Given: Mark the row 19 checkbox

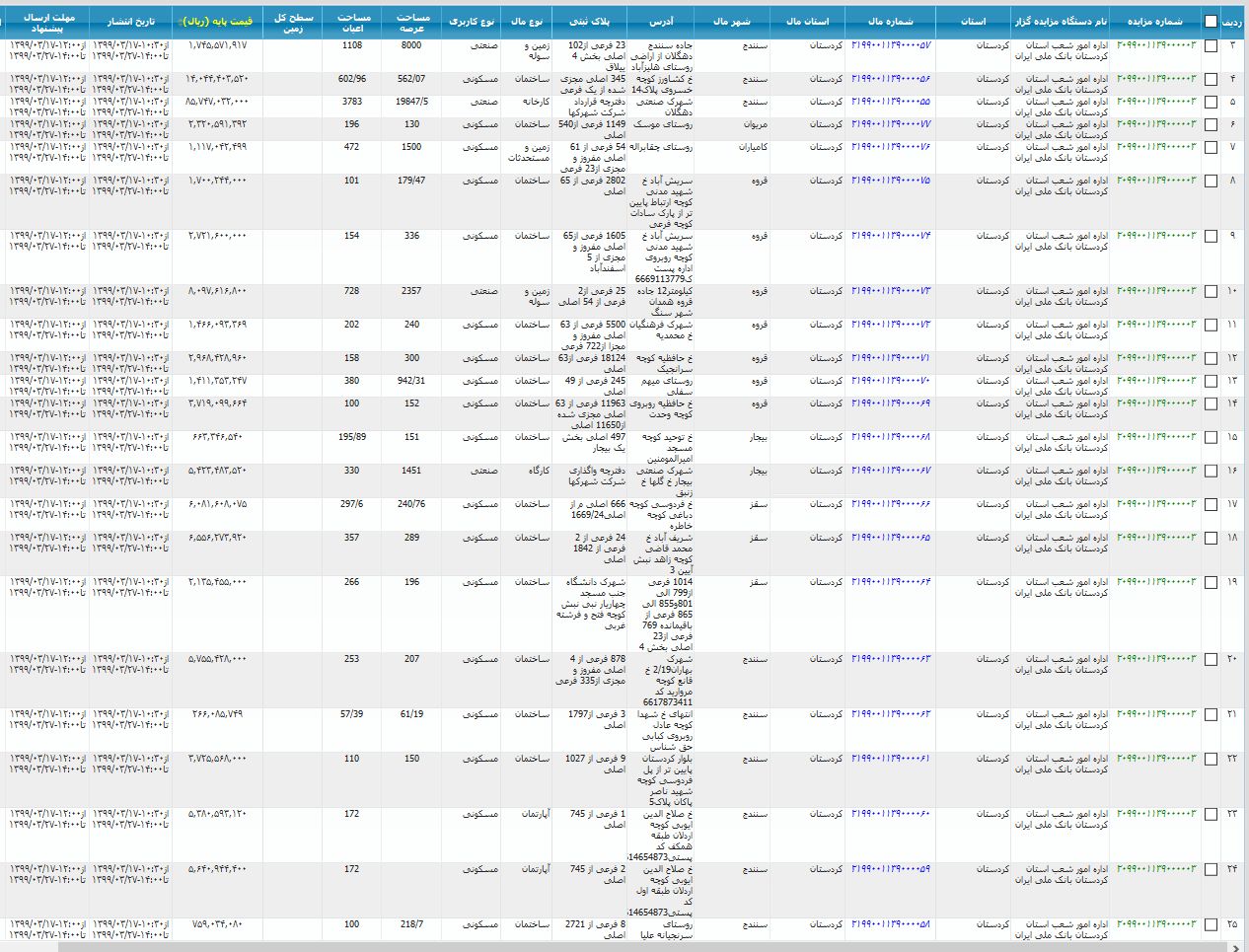Looking at the screenshot, I should pos(1211,583).
